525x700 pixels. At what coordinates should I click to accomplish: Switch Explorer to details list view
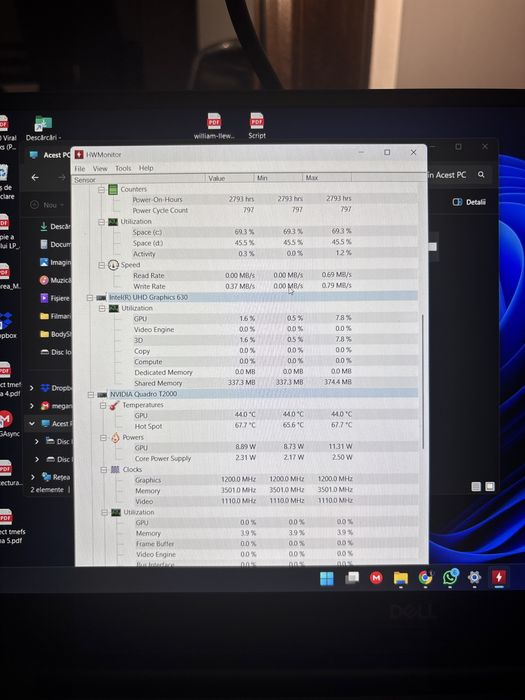[x=476, y=486]
